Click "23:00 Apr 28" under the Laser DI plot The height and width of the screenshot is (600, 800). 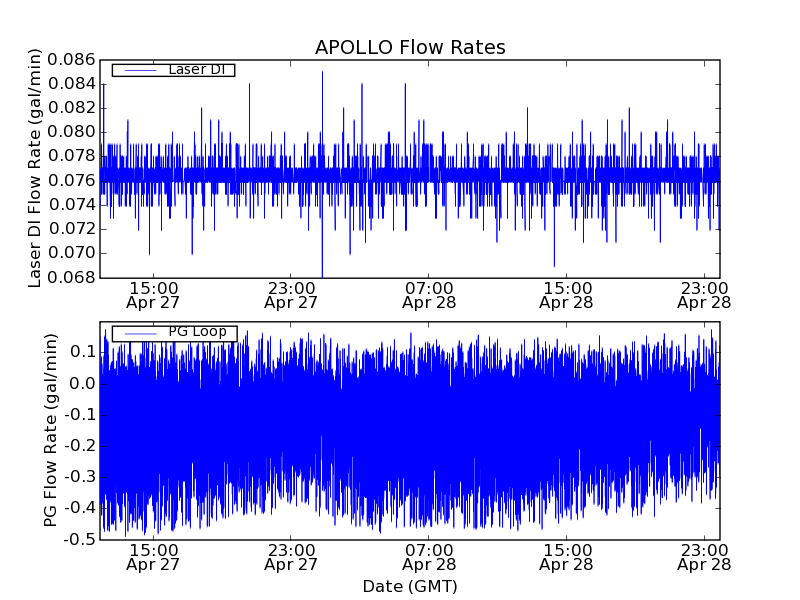click(x=704, y=295)
